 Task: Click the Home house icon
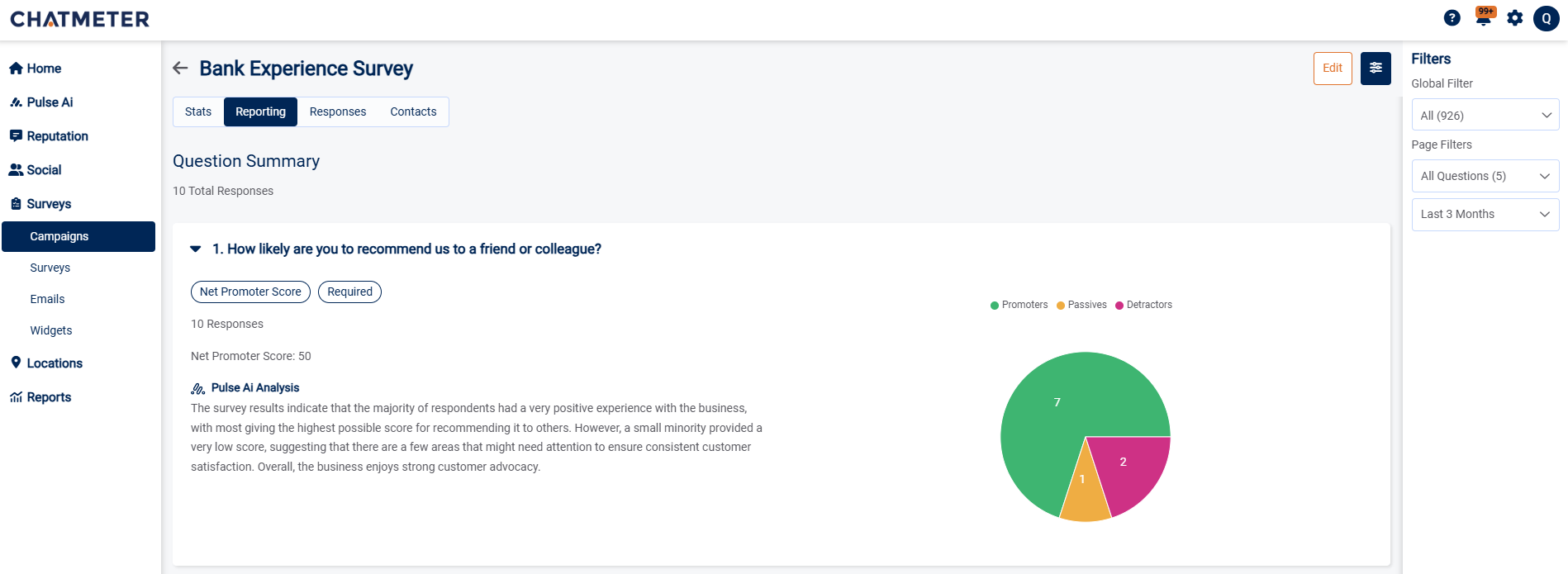pyautogui.click(x=16, y=69)
